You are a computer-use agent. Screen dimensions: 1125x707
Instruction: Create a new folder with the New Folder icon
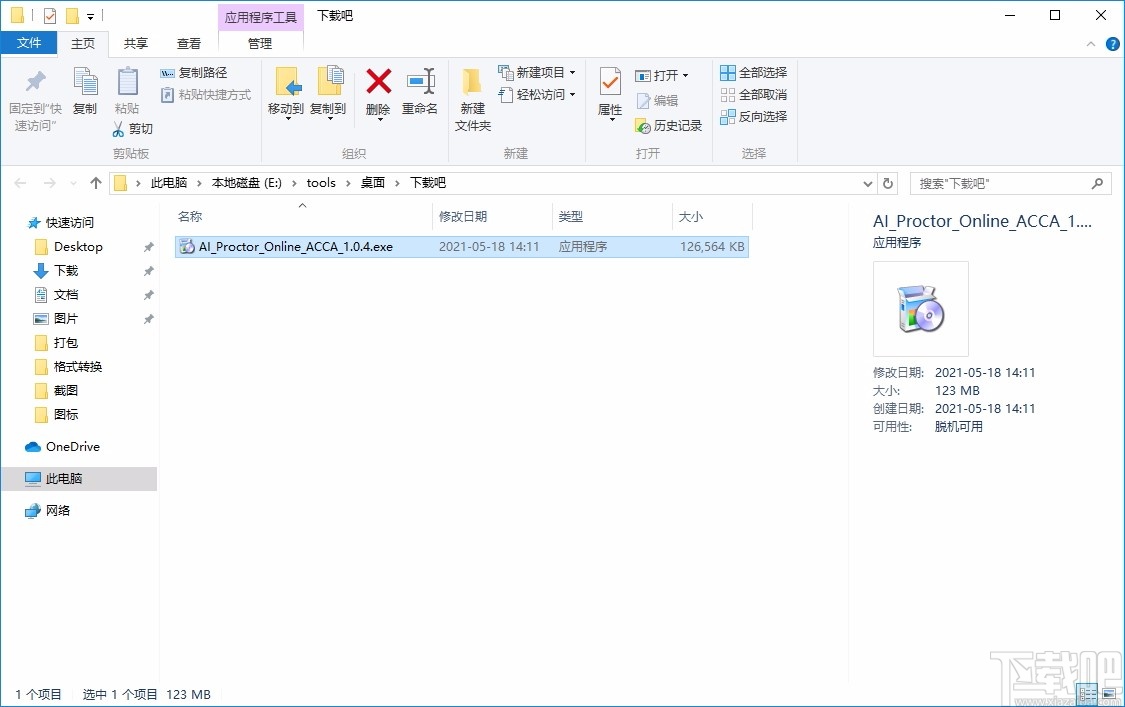coord(472,95)
